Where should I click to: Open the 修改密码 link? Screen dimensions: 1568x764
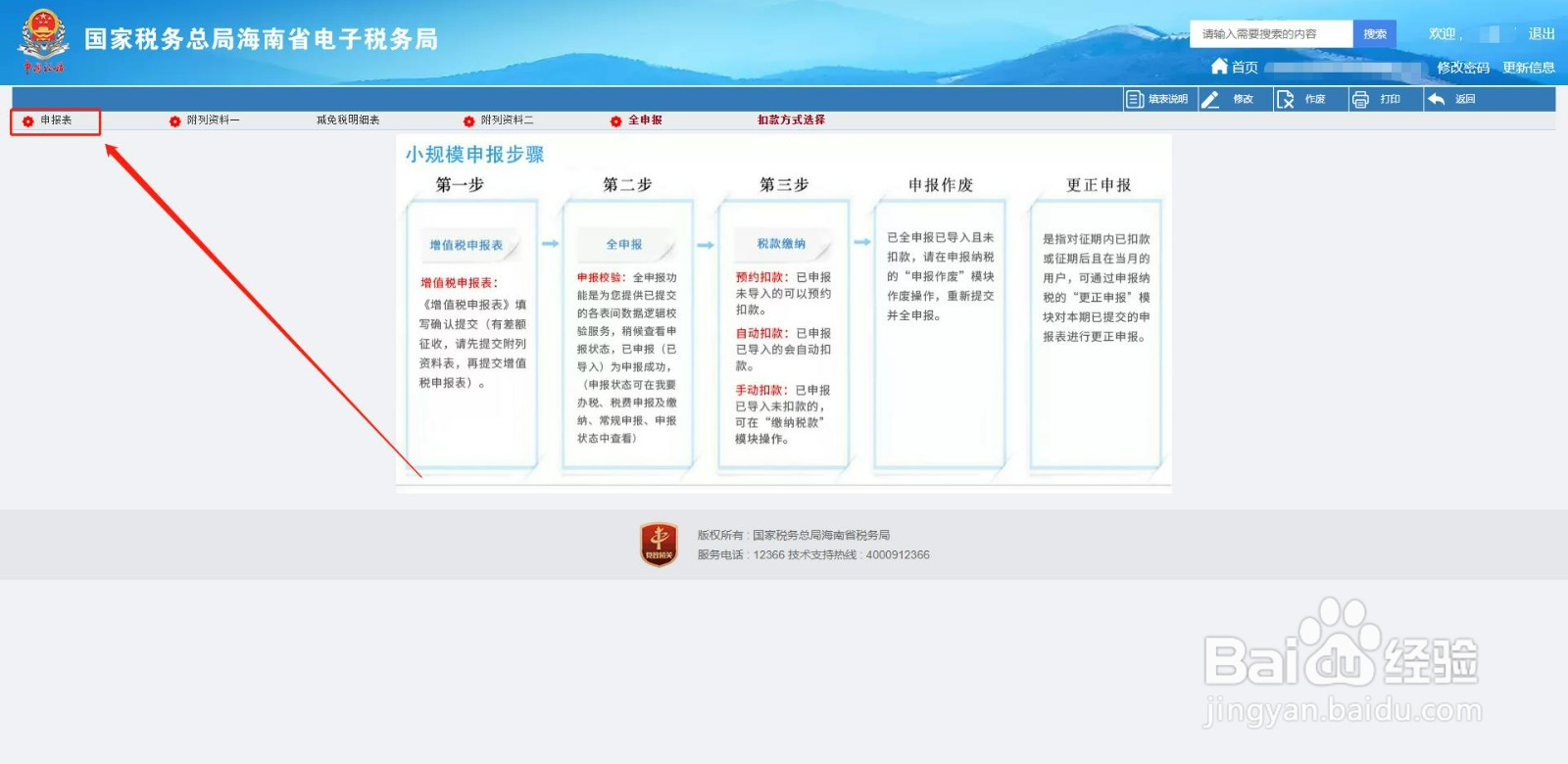pos(1463,68)
